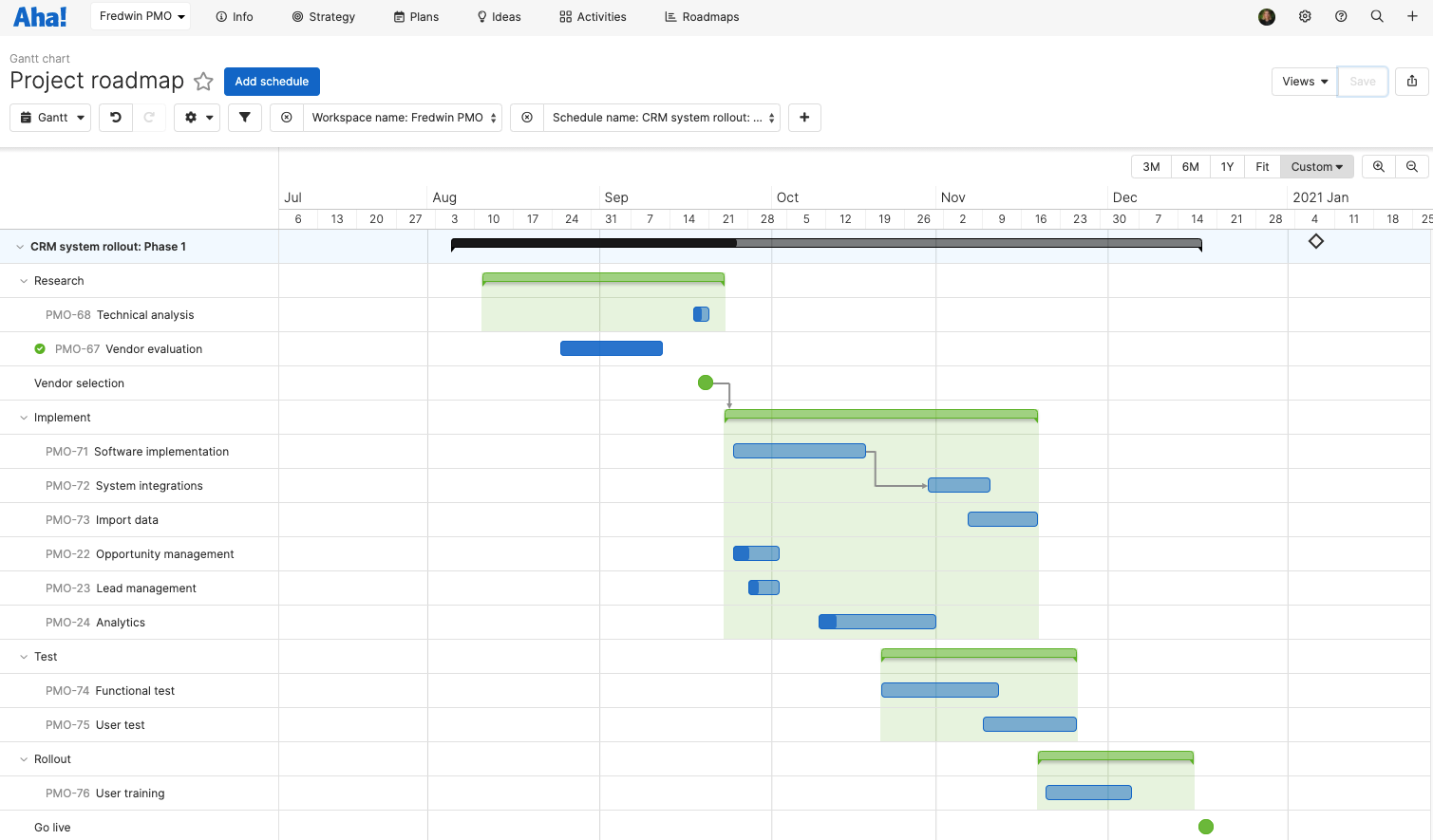Open the Gantt view type dropdown
Image resolution: width=1433 pixels, height=840 pixels.
(50, 118)
